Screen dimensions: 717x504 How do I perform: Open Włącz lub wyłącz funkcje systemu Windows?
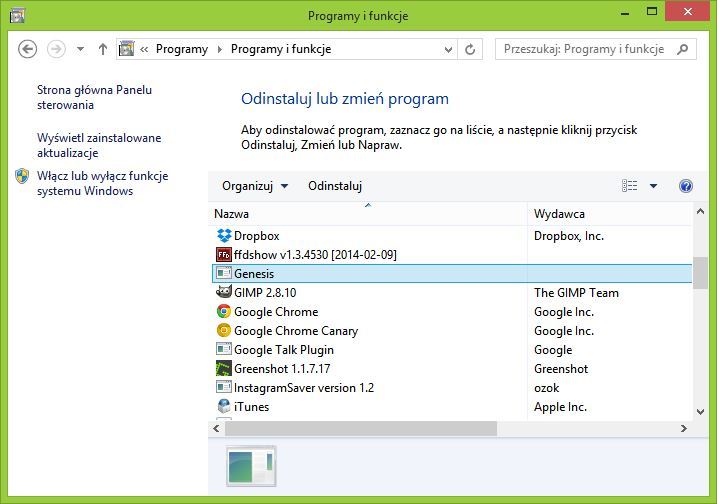click(102, 183)
